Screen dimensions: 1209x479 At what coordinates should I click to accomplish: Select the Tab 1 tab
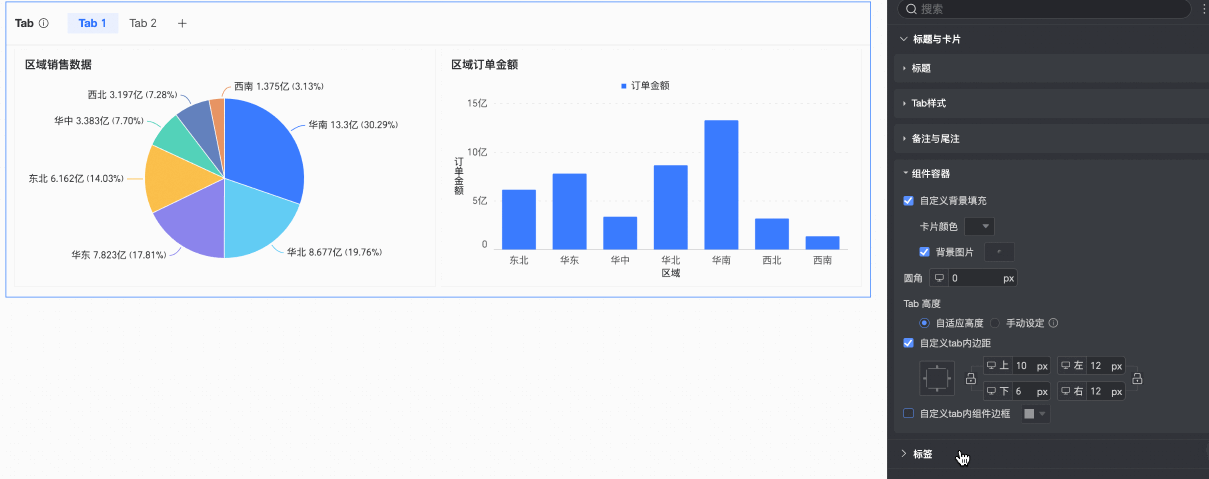click(92, 23)
